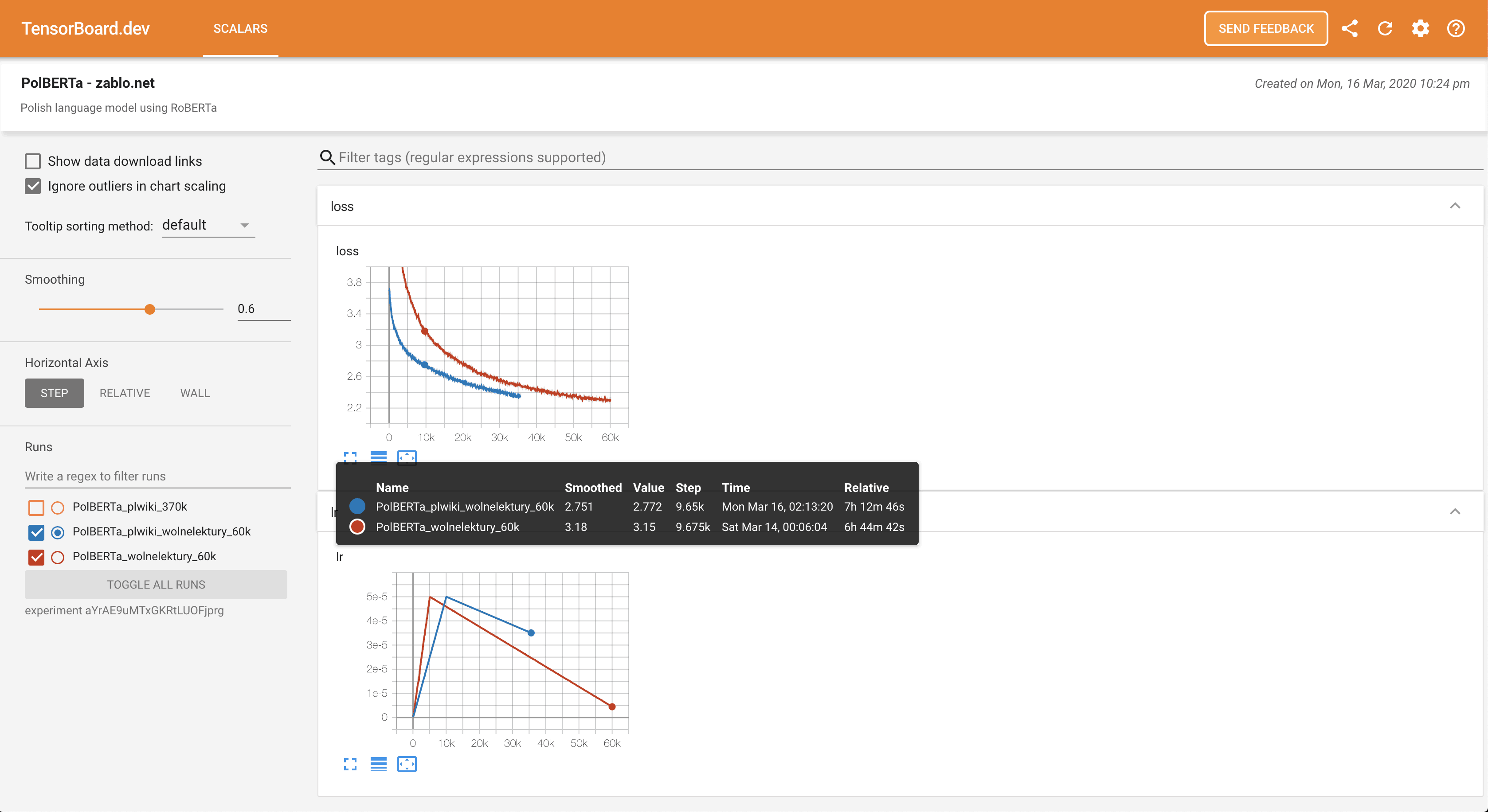Collapse the loss section with its chevron
This screenshot has height=812, width=1488.
click(1455, 206)
